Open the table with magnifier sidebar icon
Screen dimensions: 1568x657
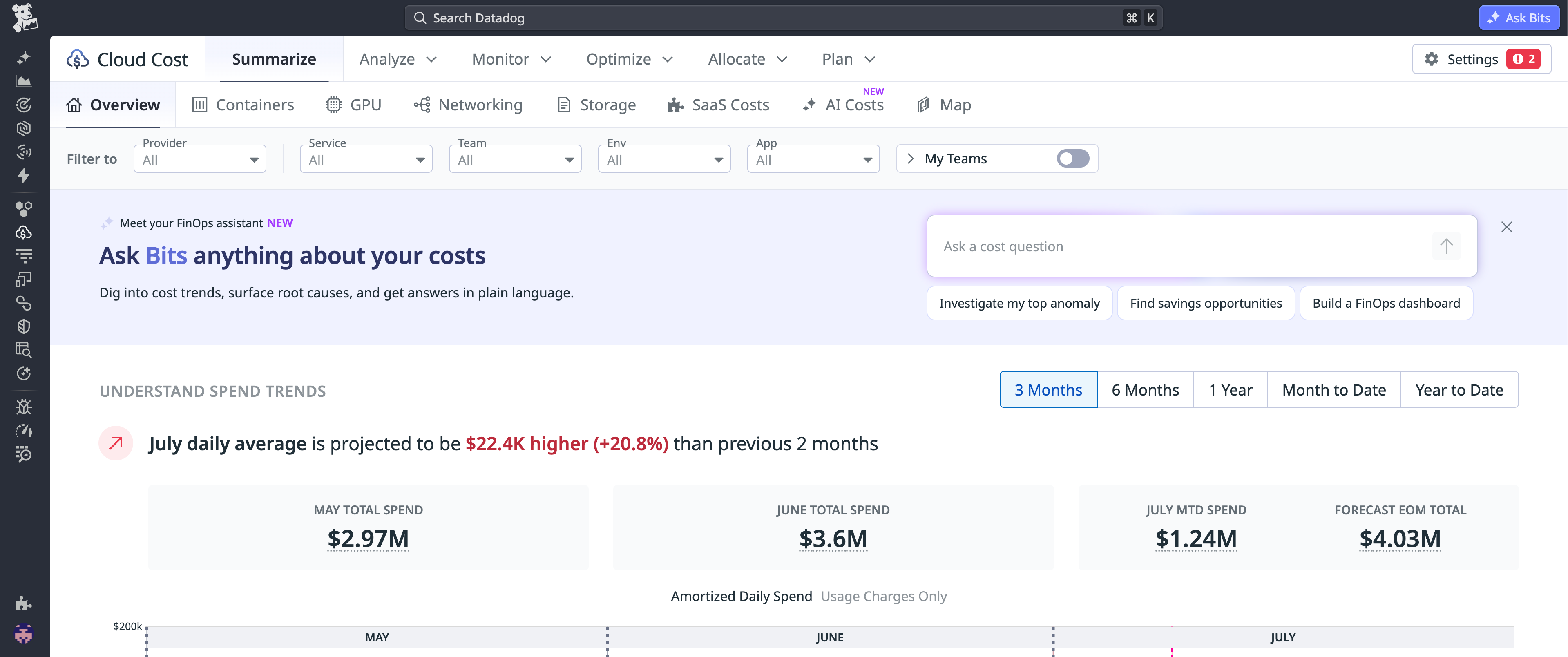tap(24, 349)
